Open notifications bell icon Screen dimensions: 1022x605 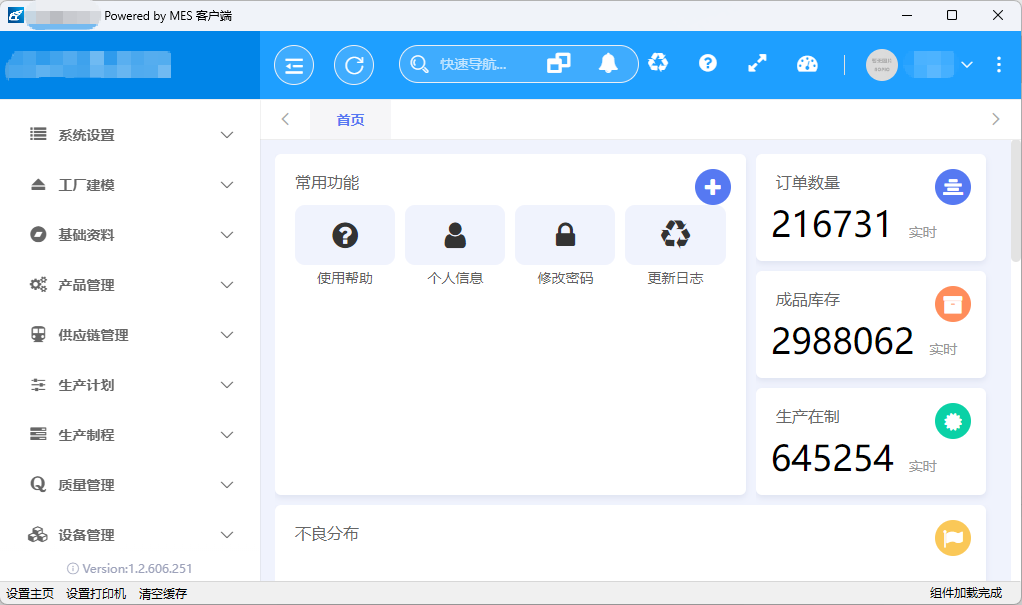608,63
